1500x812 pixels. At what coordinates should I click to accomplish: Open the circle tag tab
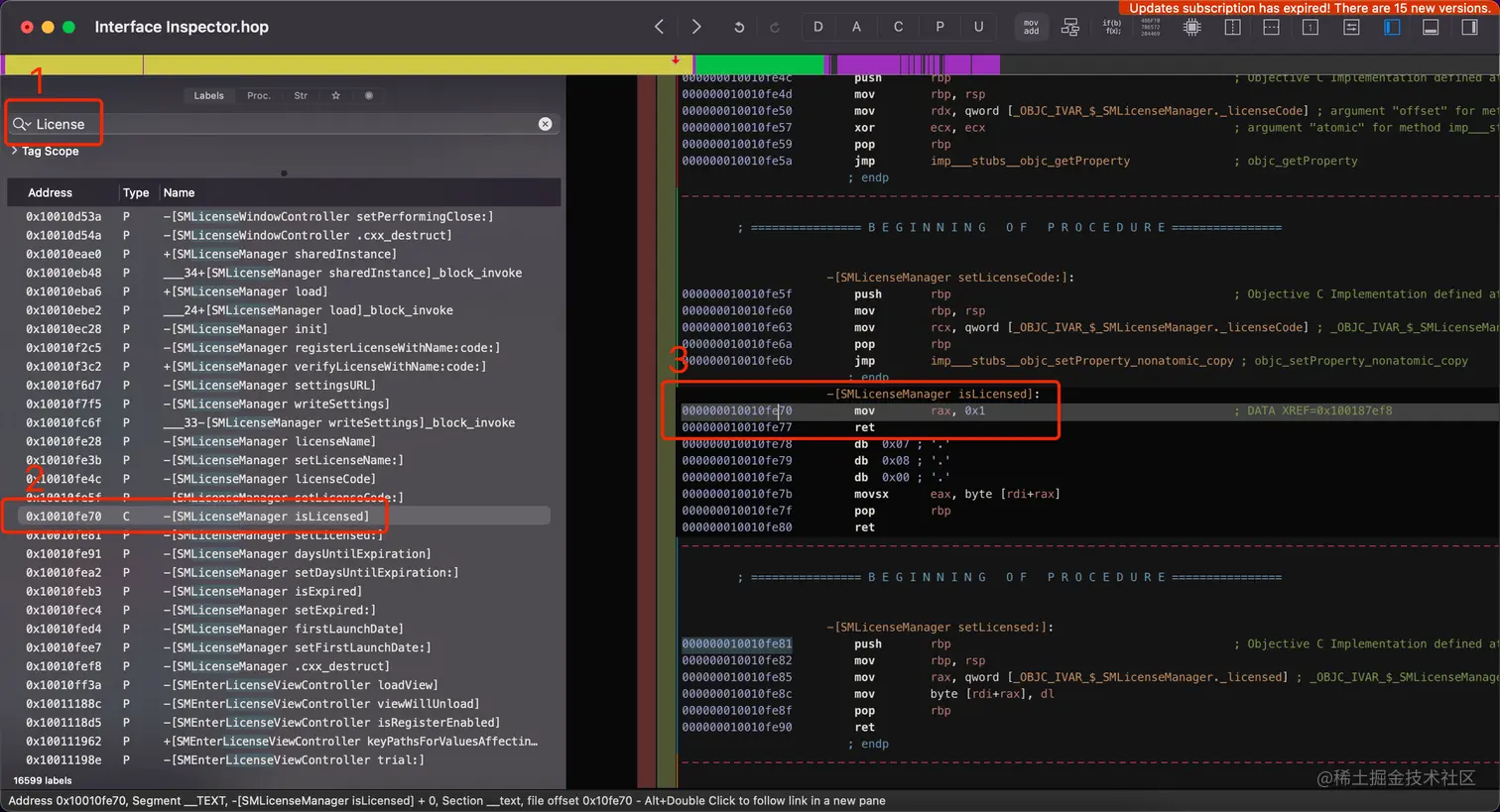tap(369, 96)
